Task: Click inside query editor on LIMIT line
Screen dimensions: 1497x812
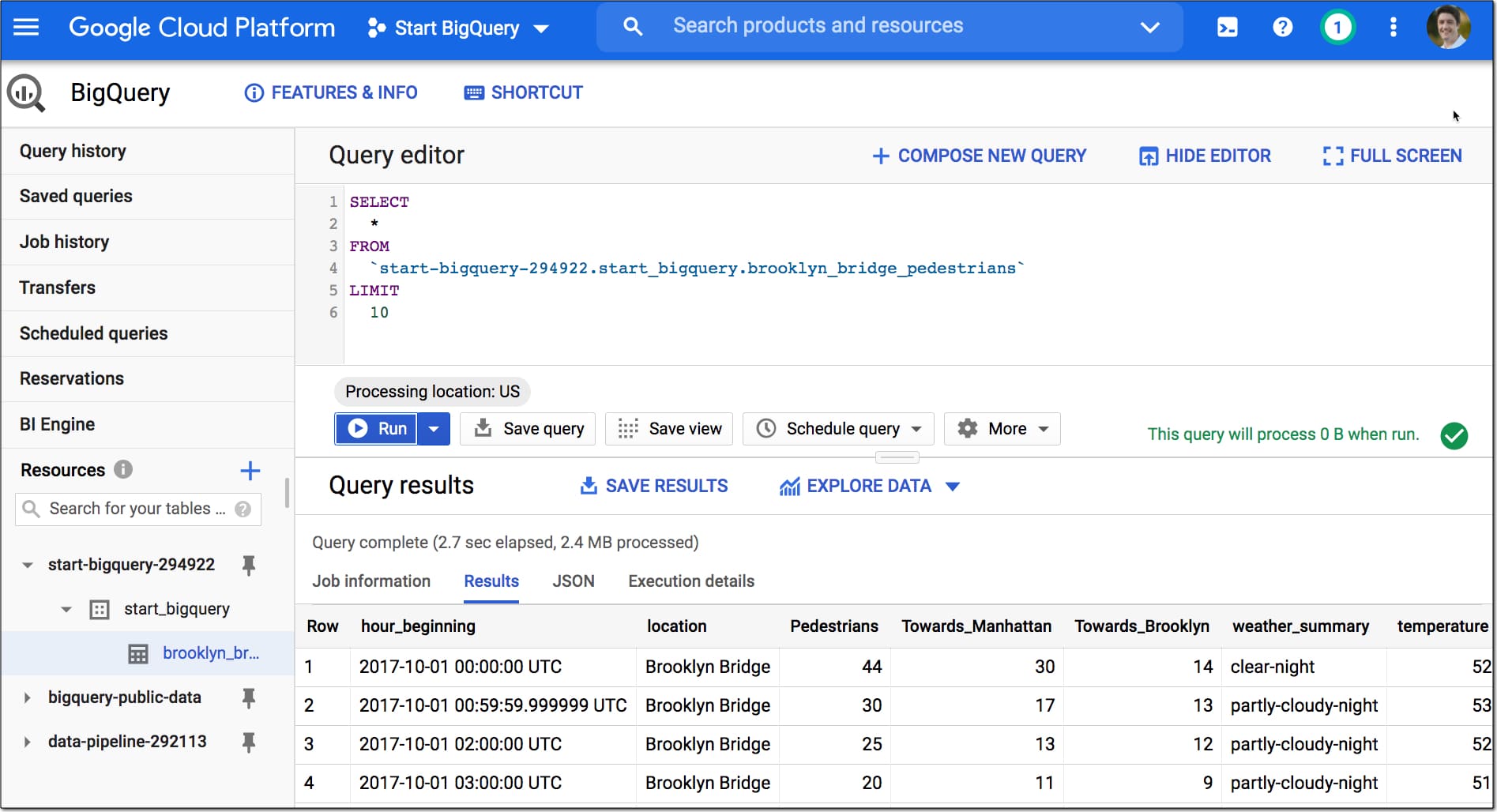Action: click(x=374, y=291)
